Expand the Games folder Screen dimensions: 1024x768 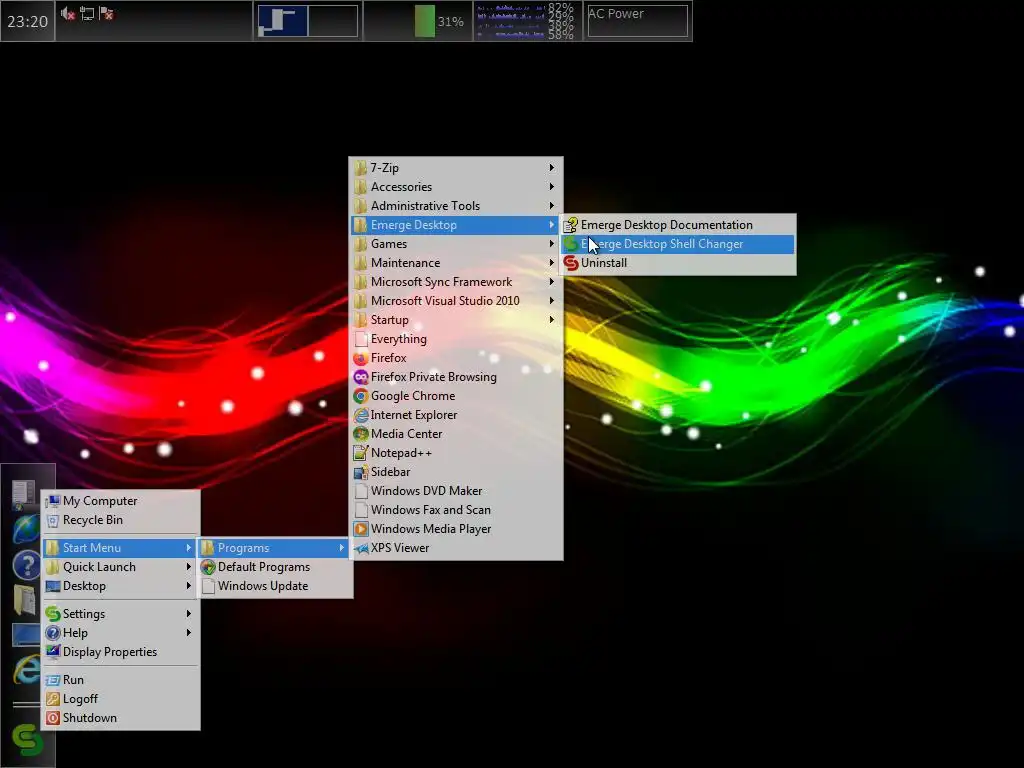click(x=456, y=244)
